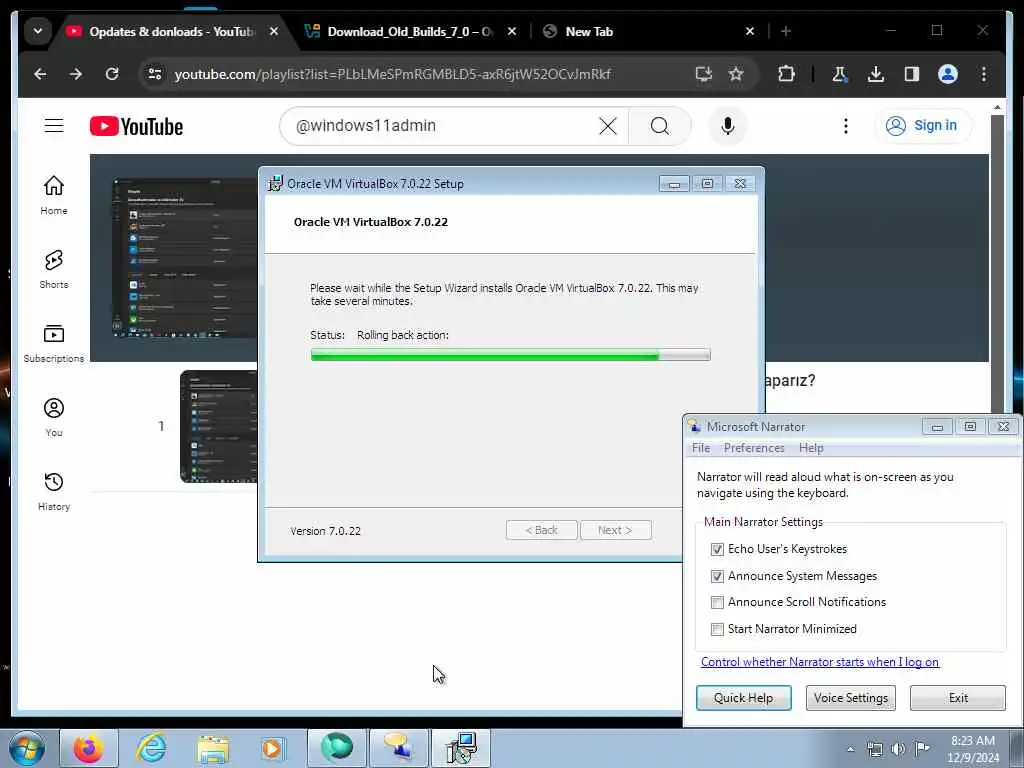Click the YouTube logo
The height and width of the screenshot is (768, 1024).
coord(136,126)
